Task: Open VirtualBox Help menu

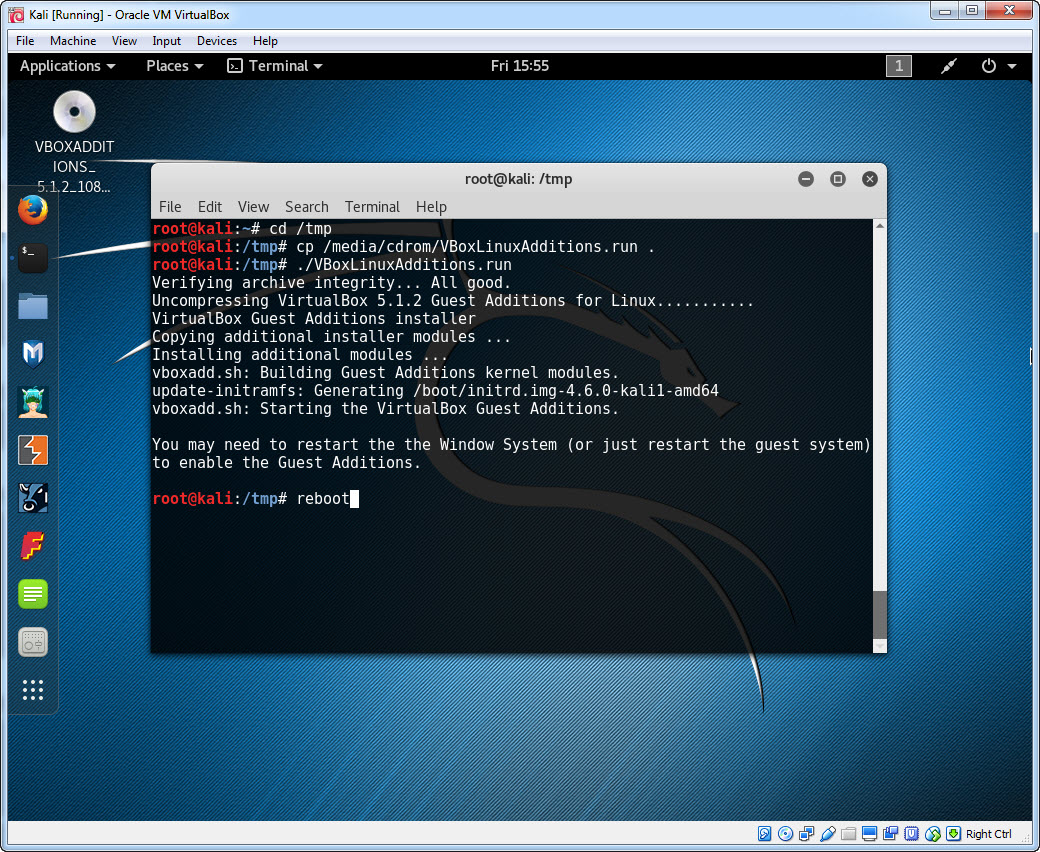Action: pyautogui.click(x=265, y=40)
